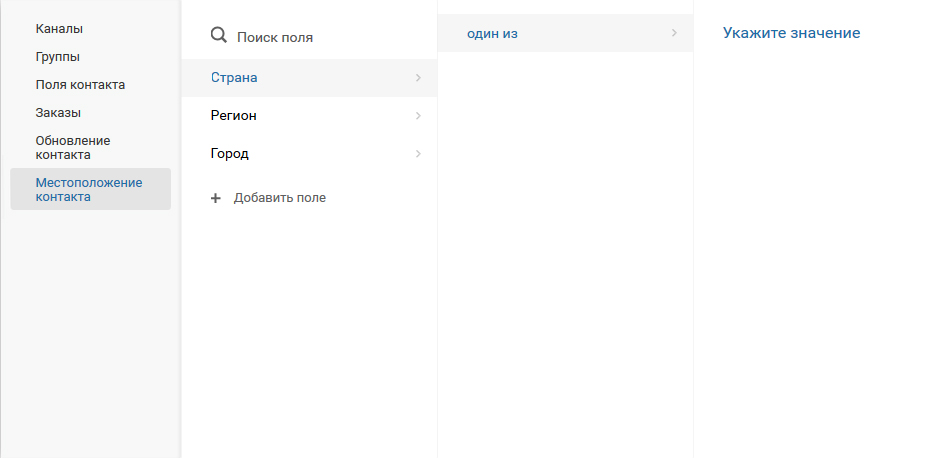Switch to the Группы sidebar section
This screenshot has height=458, width=941.
click(x=57, y=57)
